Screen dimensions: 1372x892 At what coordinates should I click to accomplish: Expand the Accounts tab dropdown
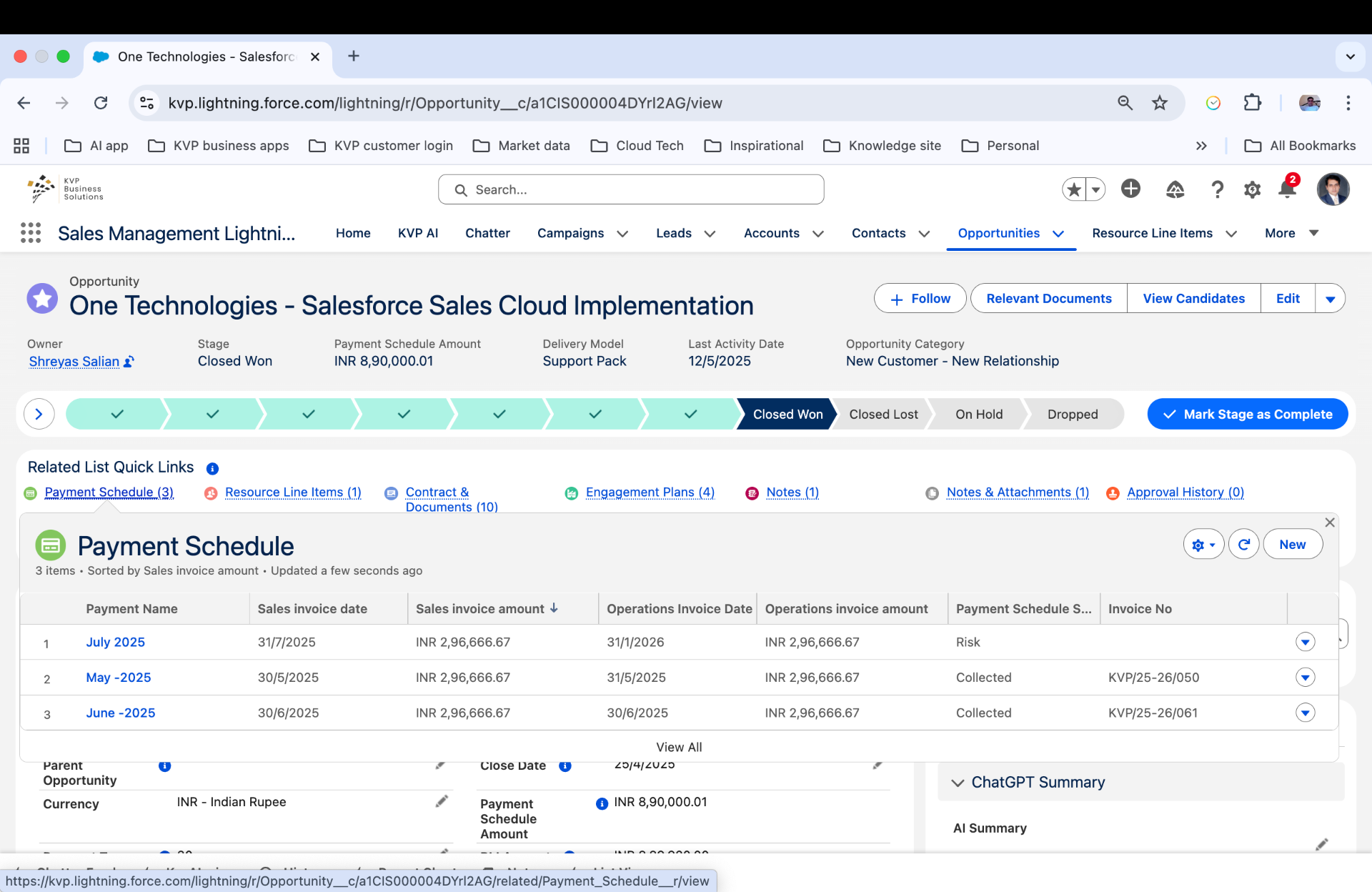coord(818,234)
